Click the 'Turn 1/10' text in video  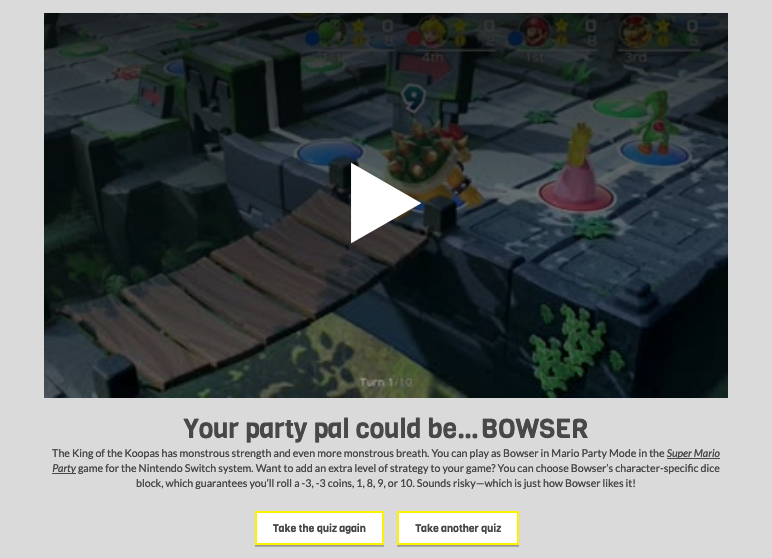(x=386, y=382)
